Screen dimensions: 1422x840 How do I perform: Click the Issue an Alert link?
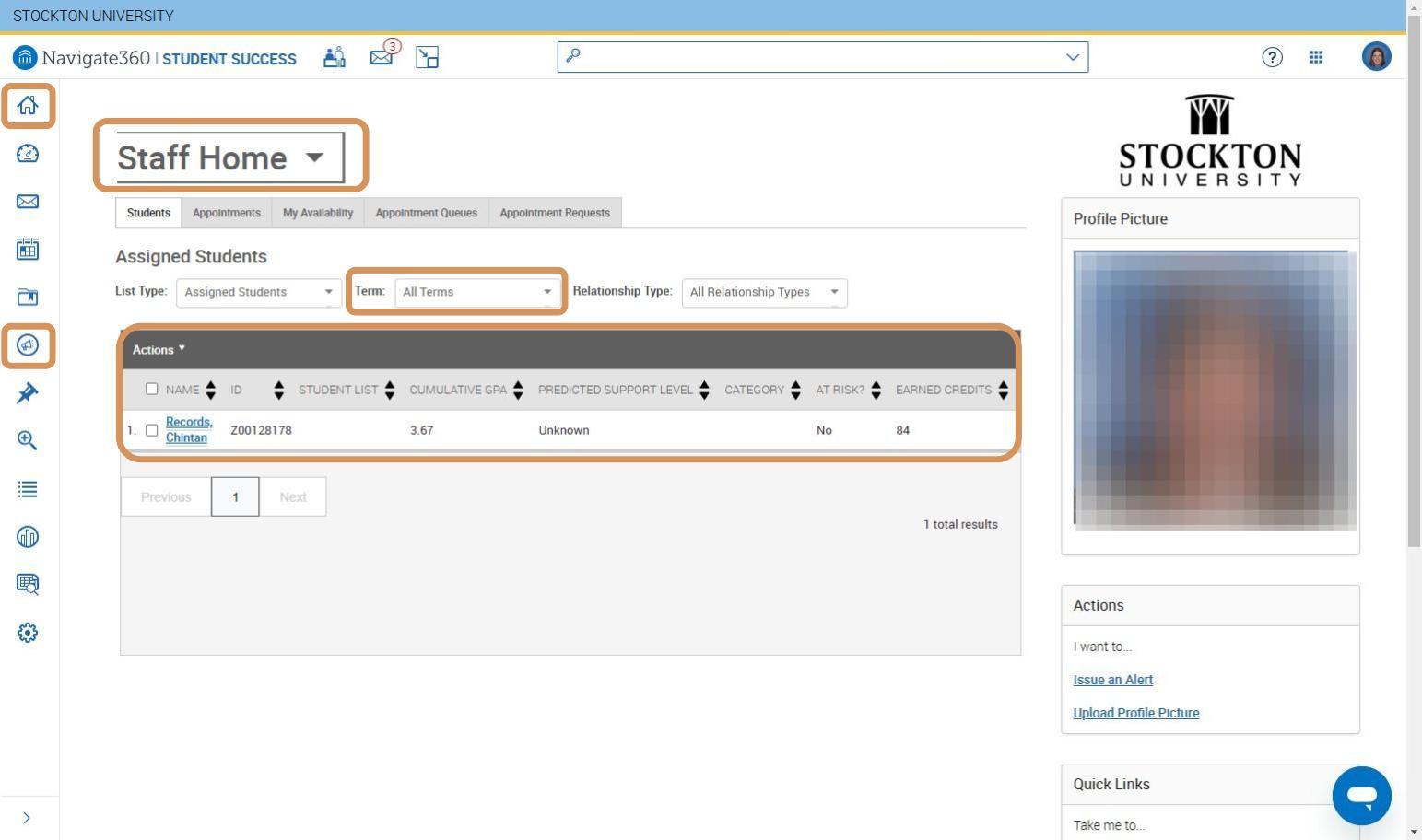[x=1112, y=680]
